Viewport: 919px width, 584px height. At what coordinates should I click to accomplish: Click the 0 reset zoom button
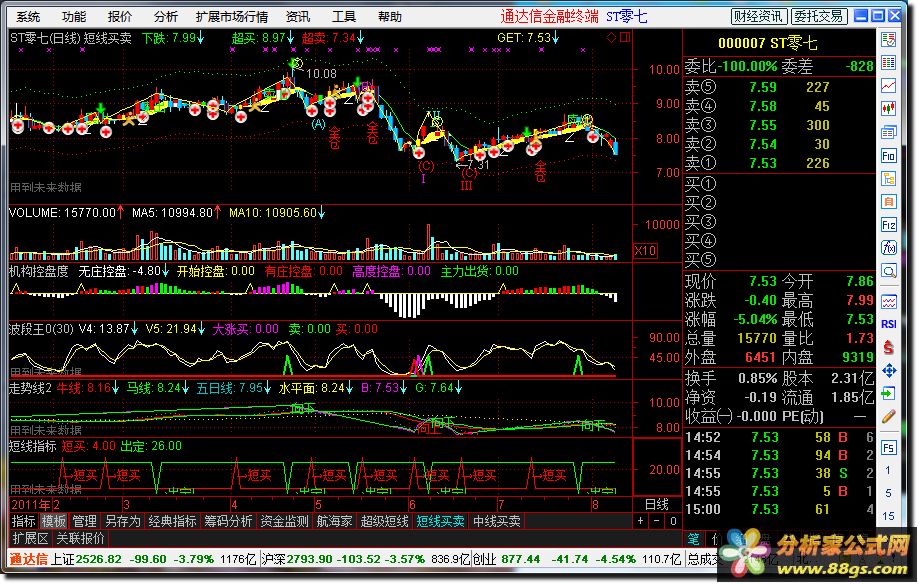point(673,521)
